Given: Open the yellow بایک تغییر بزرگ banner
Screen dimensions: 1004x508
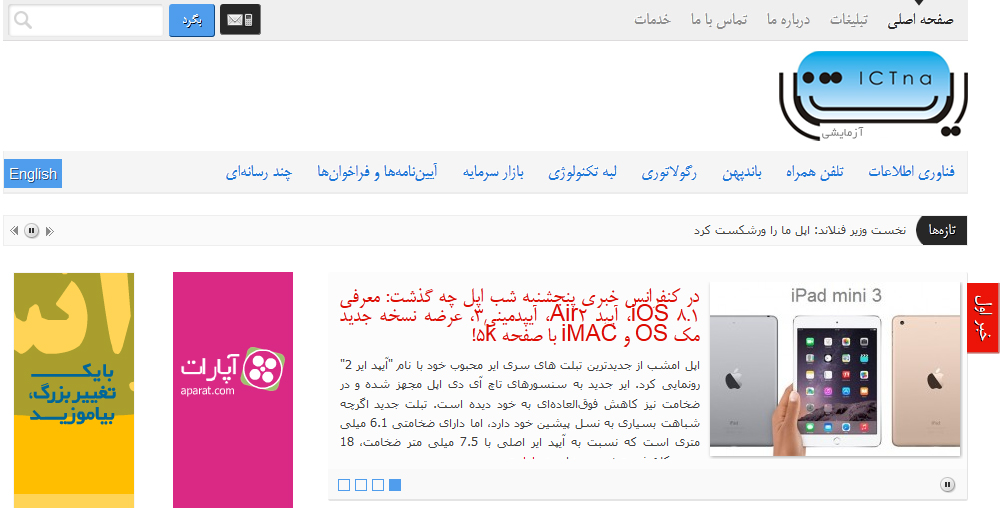Looking at the screenshot, I should [x=74, y=390].
